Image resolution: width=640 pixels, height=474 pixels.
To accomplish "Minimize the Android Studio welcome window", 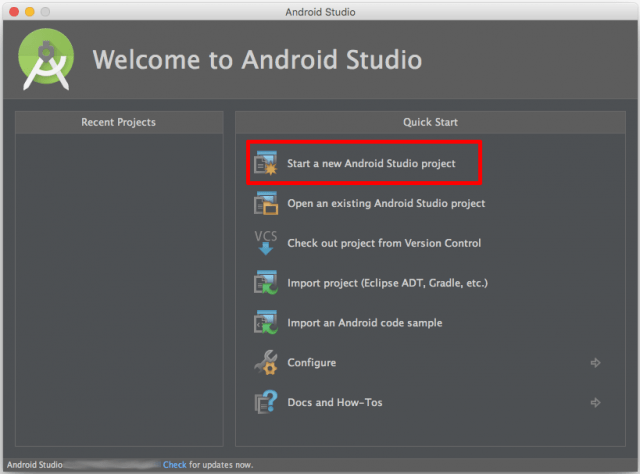I will (29, 11).
